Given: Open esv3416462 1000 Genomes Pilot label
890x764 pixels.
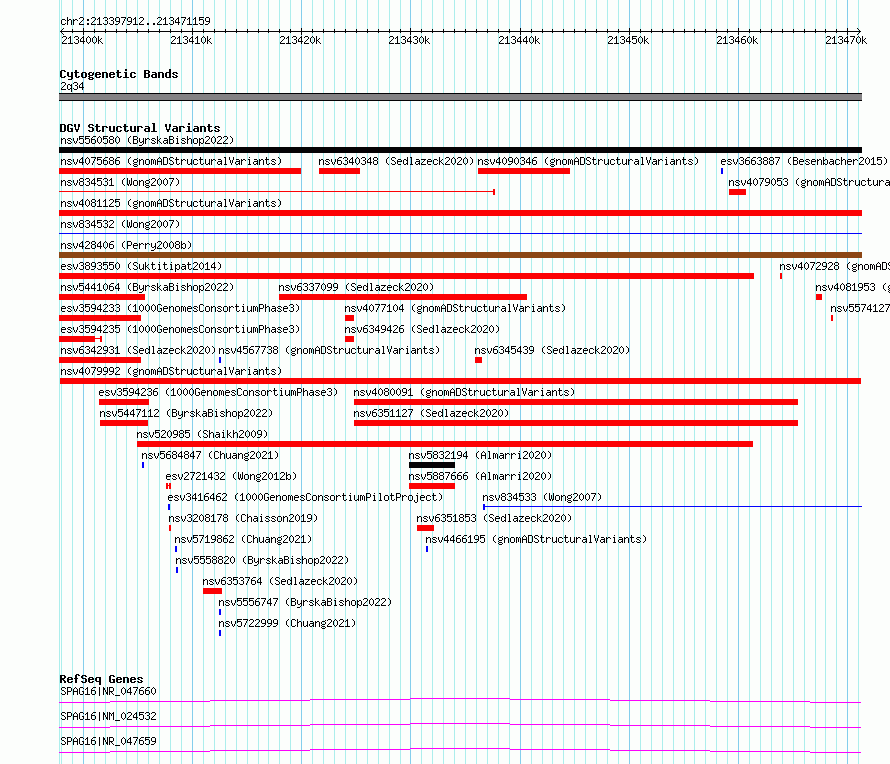Looking at the screenshot, I should [x=305, y=497].
